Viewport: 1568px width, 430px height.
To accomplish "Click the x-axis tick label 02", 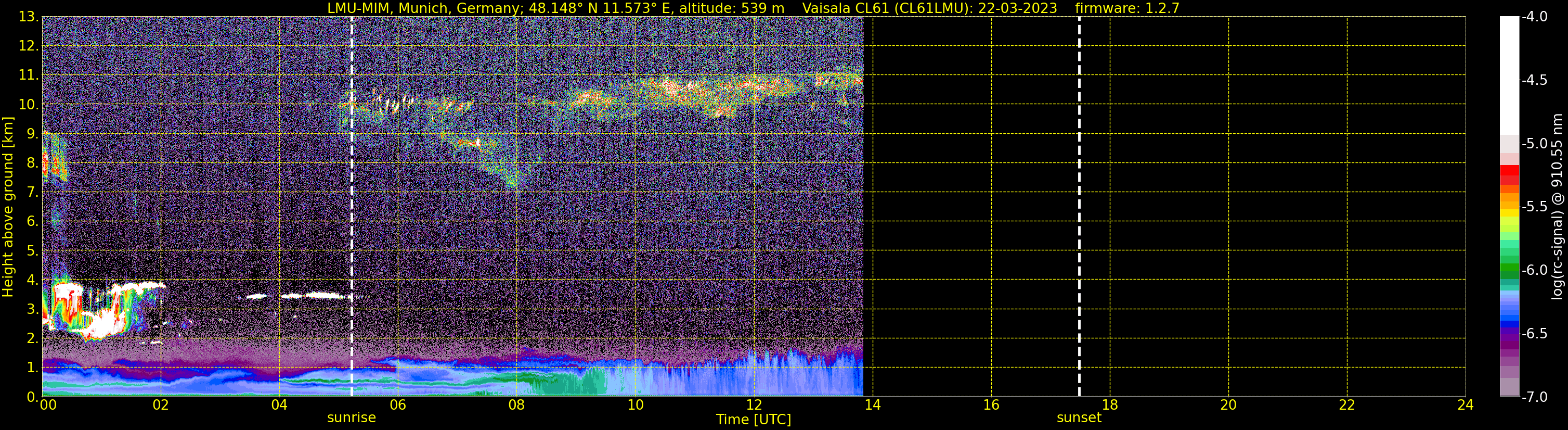I will click(161, 405).
